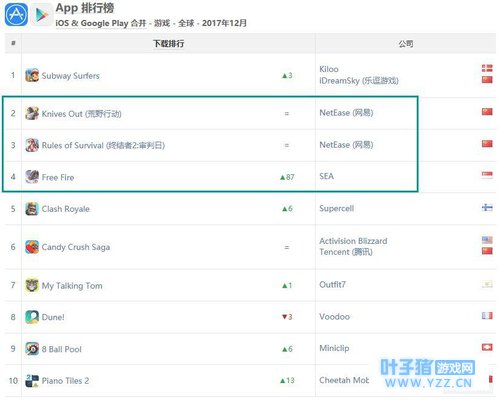
Task: Open the Knives Out app icon
Action: (x=32, y=113)
